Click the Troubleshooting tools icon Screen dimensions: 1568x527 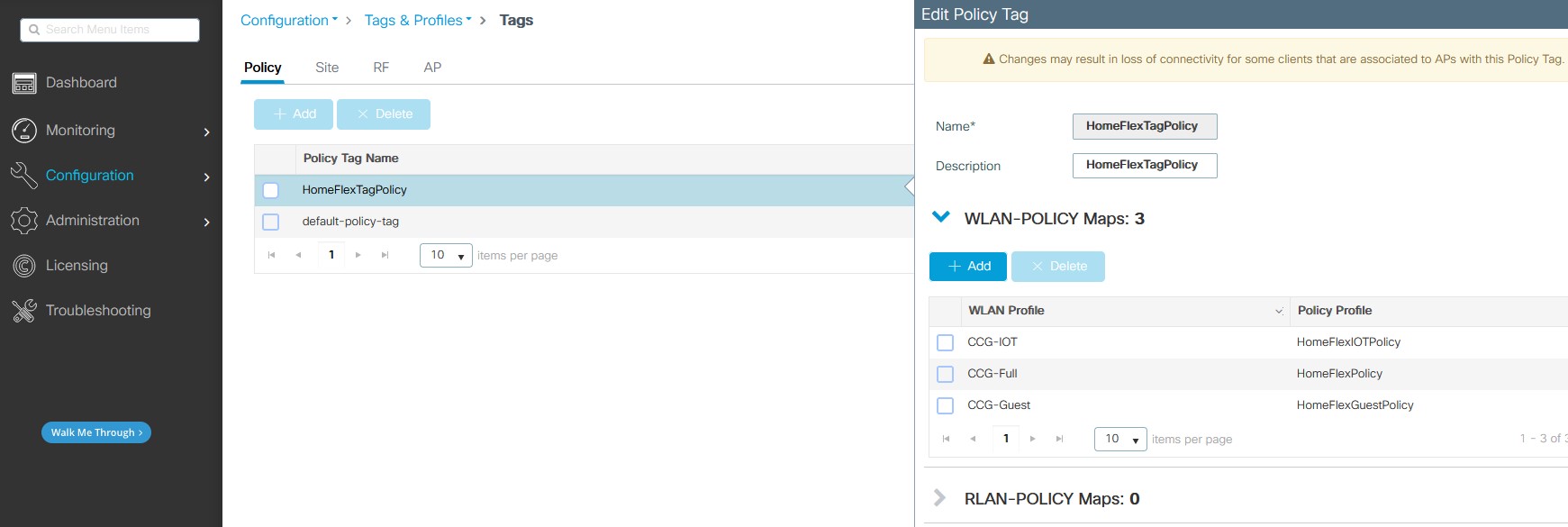click(x=24, y=311)
